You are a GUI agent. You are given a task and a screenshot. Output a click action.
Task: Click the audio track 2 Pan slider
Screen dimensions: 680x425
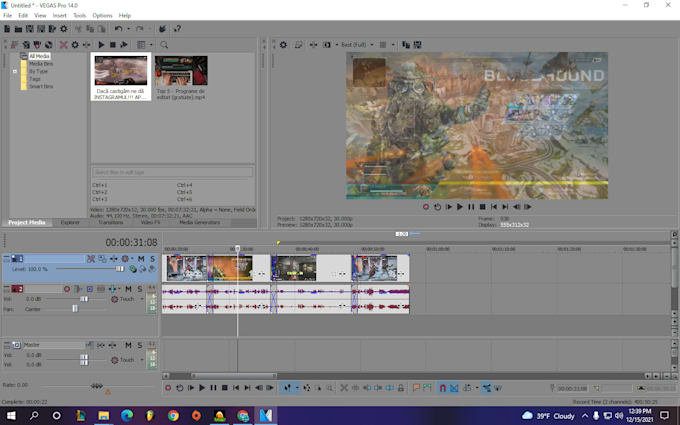point(75,309)
